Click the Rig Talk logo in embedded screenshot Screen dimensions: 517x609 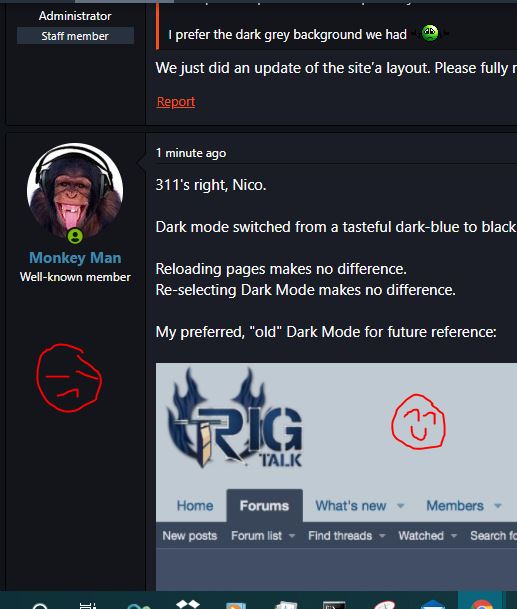pos(235,418)
